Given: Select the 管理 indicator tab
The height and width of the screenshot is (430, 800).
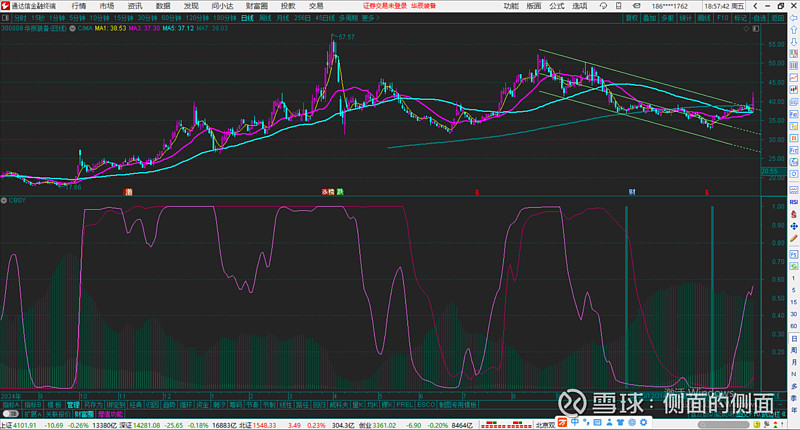Looking at the screenshot, I should point(73,404).
